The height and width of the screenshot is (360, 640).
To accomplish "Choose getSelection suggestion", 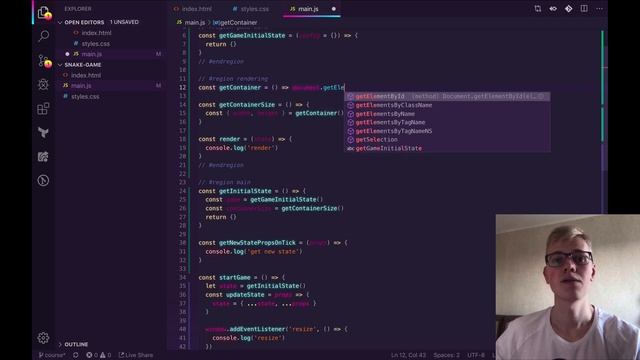I will coord(447,140).
